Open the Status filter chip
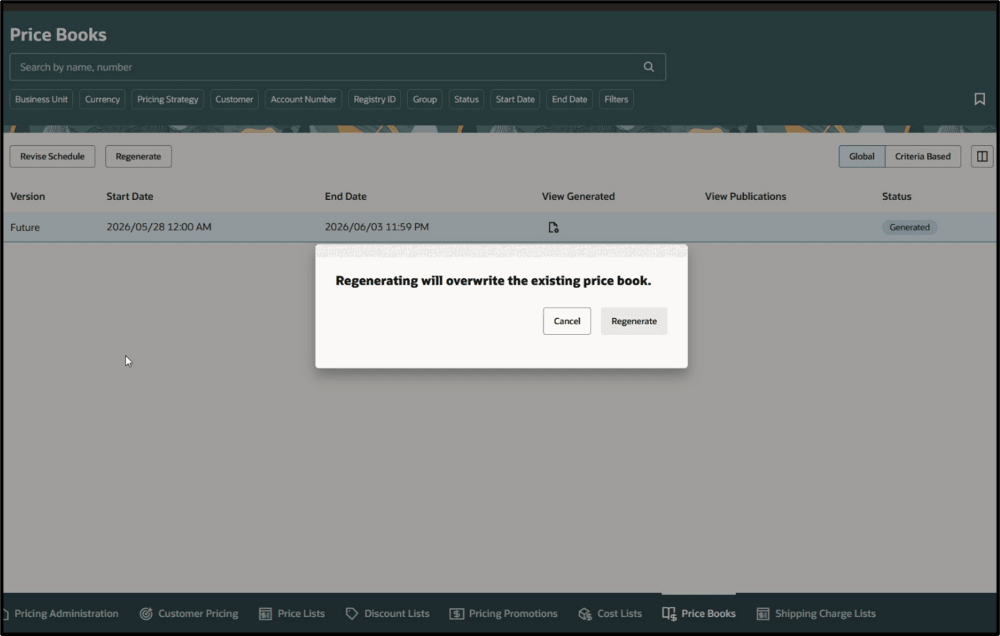1000x636 pixels. 466,99
